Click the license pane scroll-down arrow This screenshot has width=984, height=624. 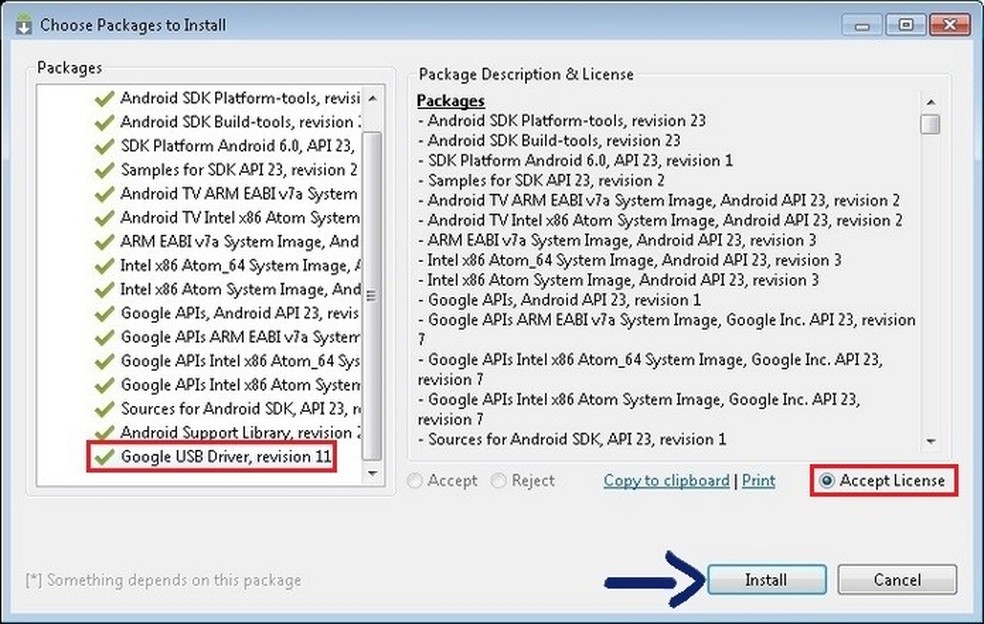(x=931, y=441)
